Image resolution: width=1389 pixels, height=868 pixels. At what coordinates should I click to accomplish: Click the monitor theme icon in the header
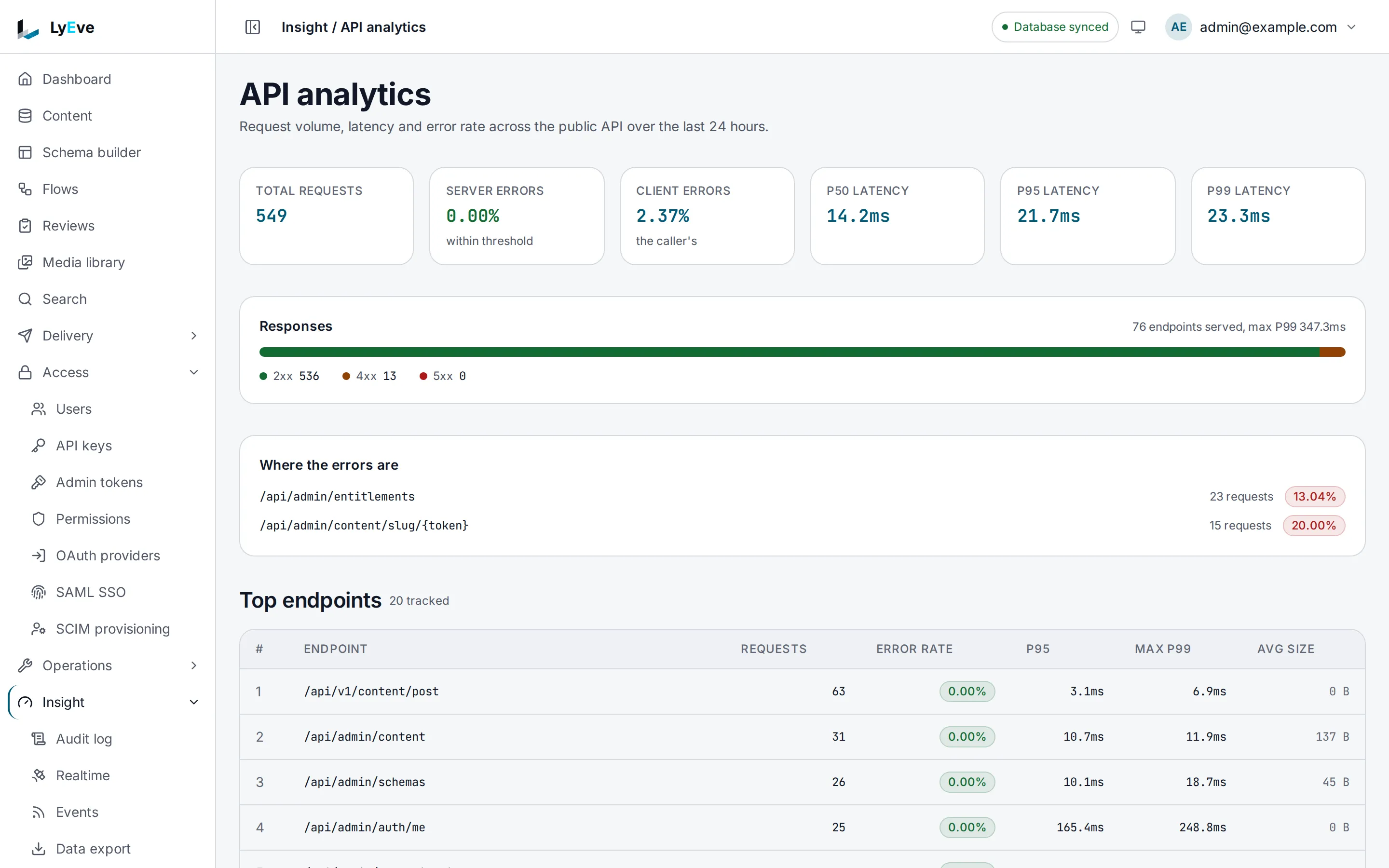click(x=1138, y=27)
